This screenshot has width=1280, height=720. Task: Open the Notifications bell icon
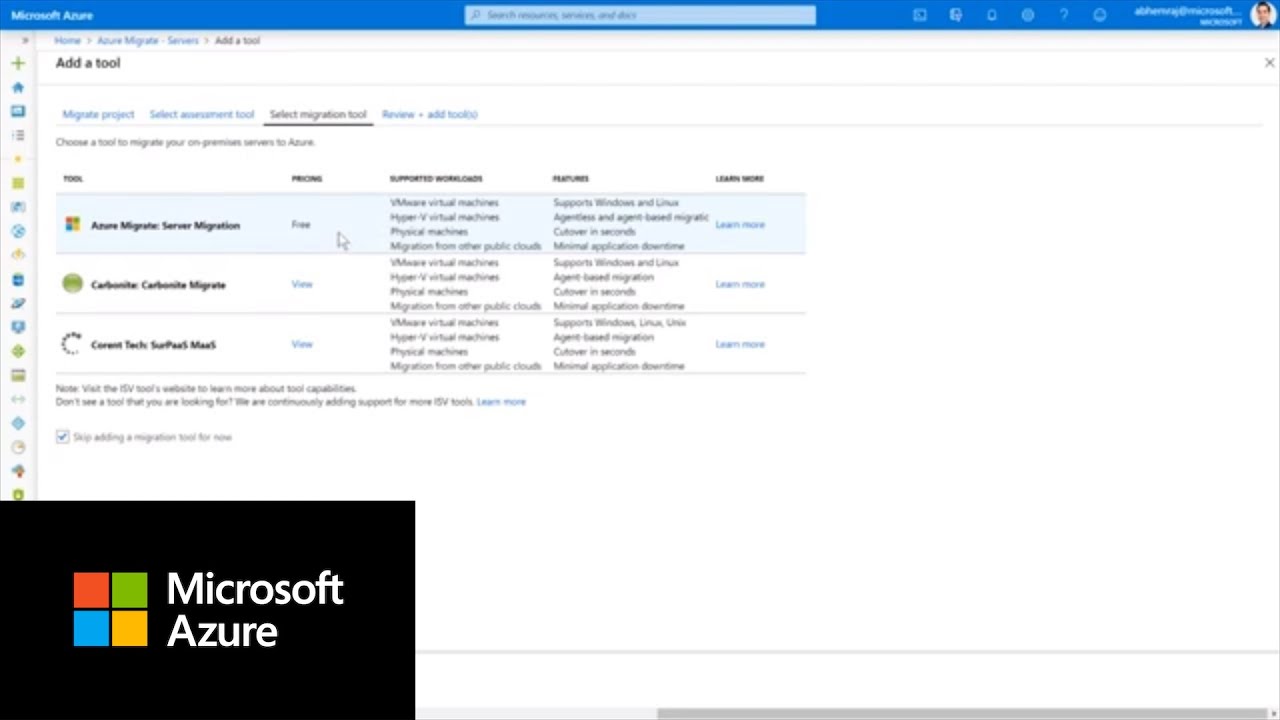tap(992, 15)
